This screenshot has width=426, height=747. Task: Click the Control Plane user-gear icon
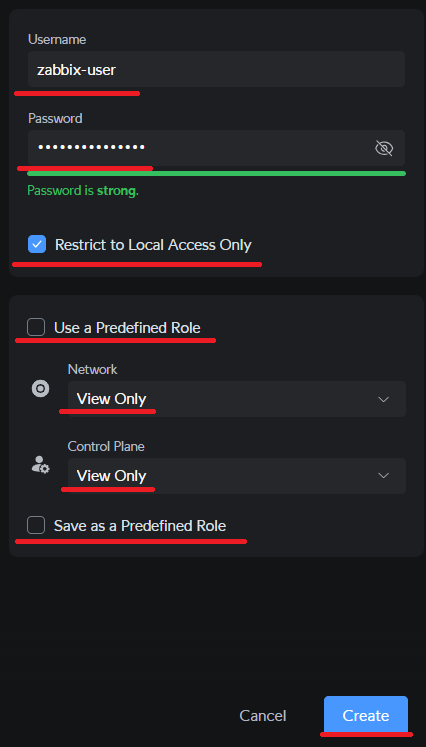tap(41, 464)
